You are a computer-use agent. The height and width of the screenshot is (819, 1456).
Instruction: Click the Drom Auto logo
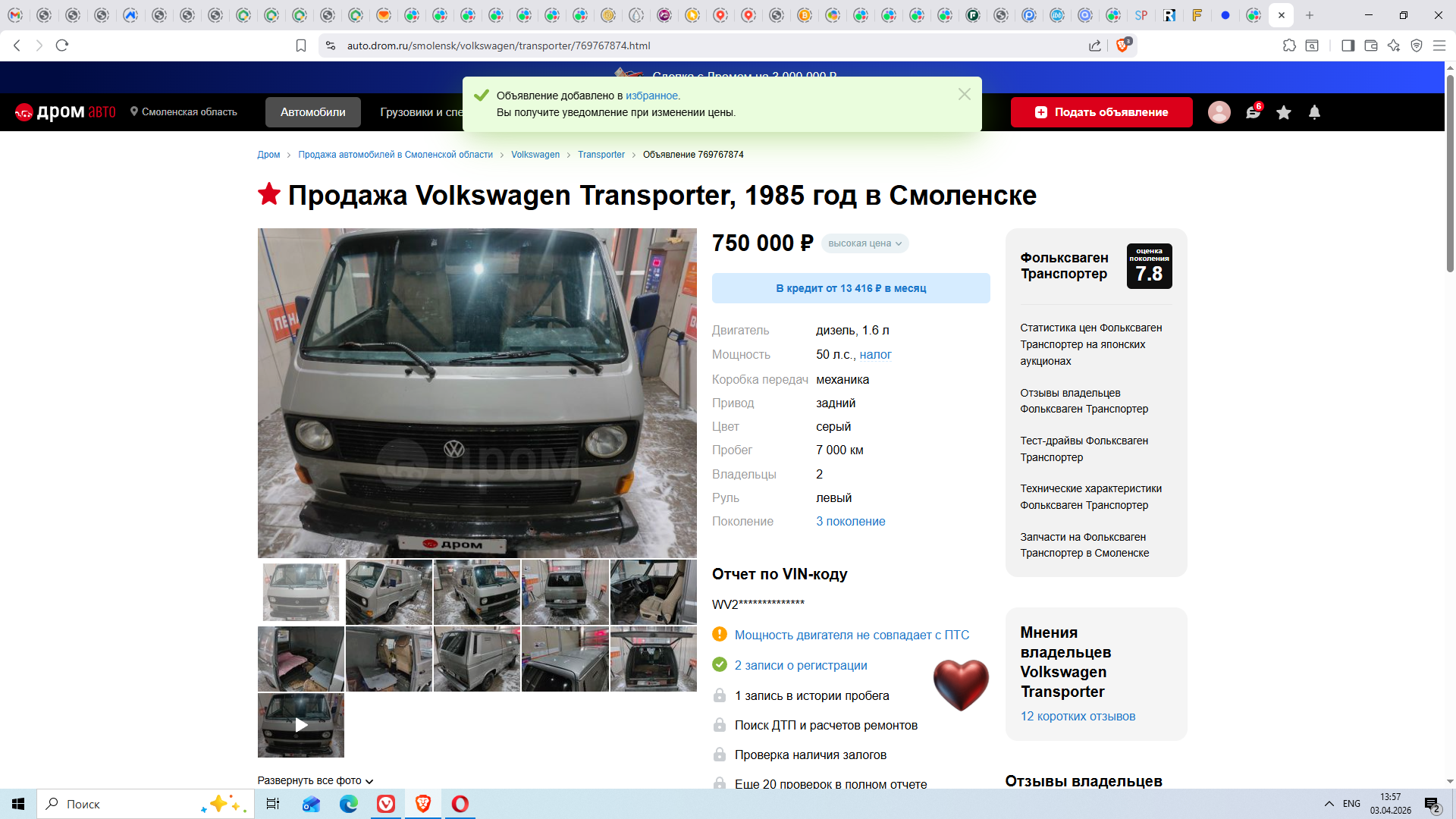[x=65, y=112]
